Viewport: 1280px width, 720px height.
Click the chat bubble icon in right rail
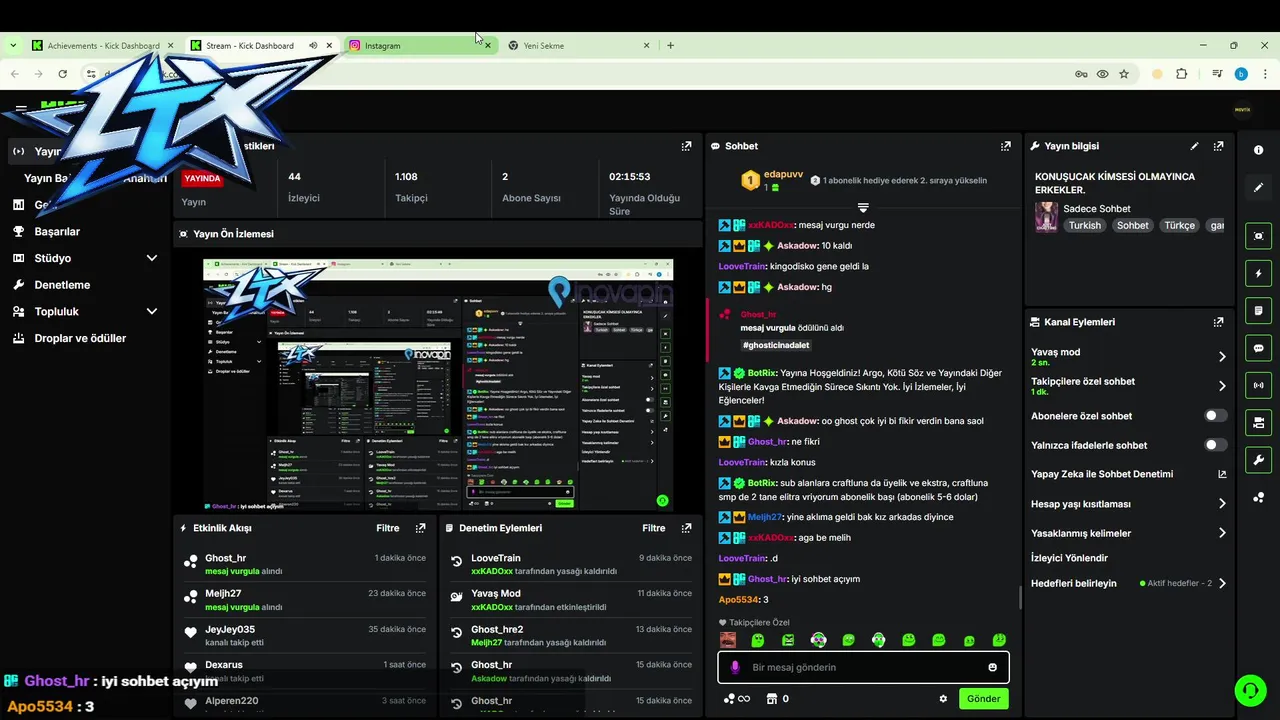point(1258,348)
